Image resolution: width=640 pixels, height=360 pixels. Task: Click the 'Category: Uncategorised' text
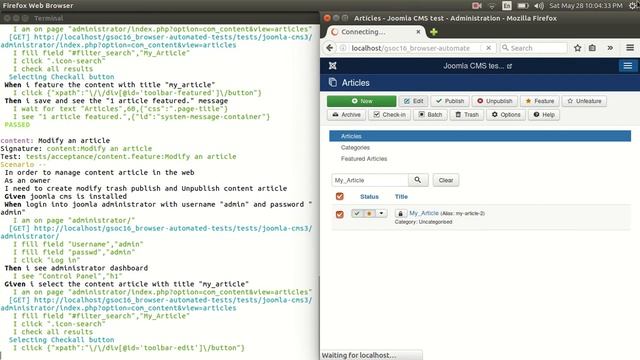pos(423,222)
